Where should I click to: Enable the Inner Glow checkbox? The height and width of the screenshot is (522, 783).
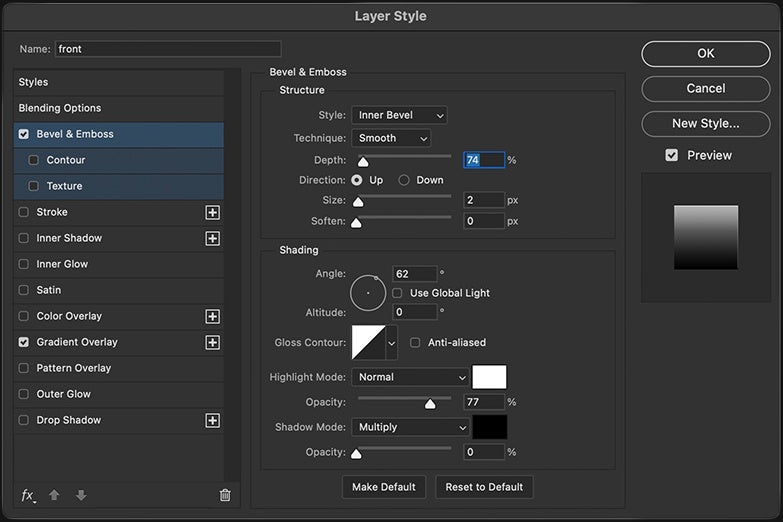pos(23,264)
